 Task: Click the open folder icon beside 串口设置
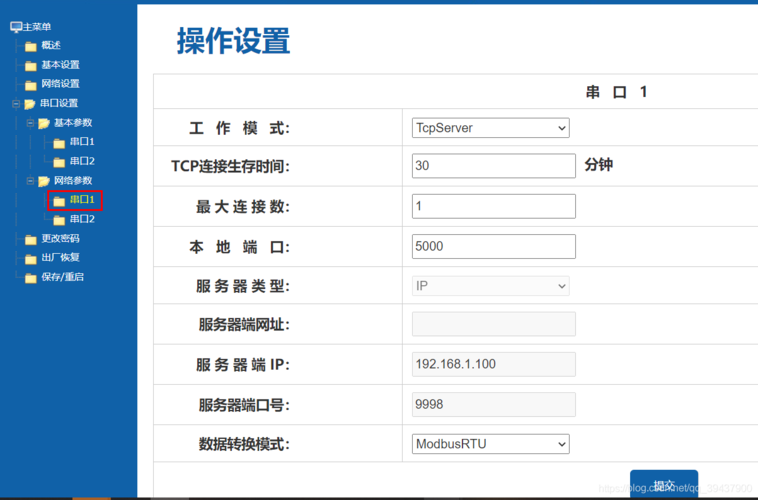tap(29, 104)
